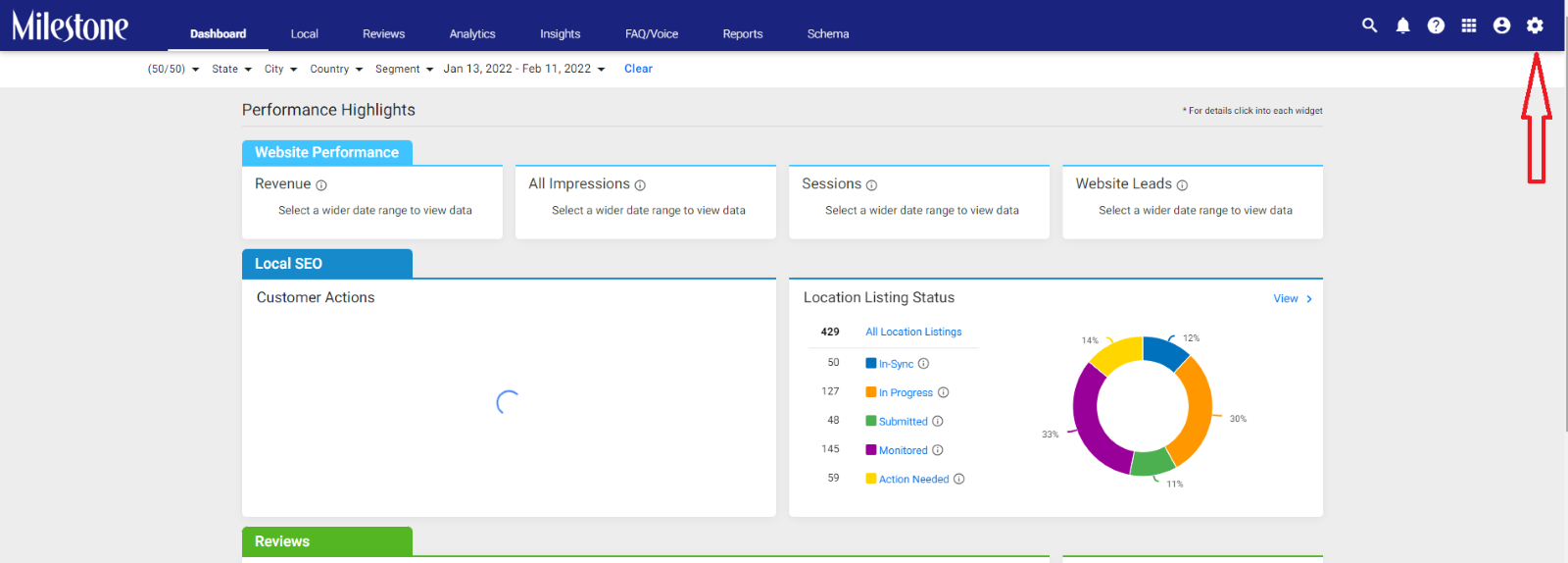This screenshot has height=563, width=1568.
Task: Click the 127 In Progress count
Action: tap(830, 391)
